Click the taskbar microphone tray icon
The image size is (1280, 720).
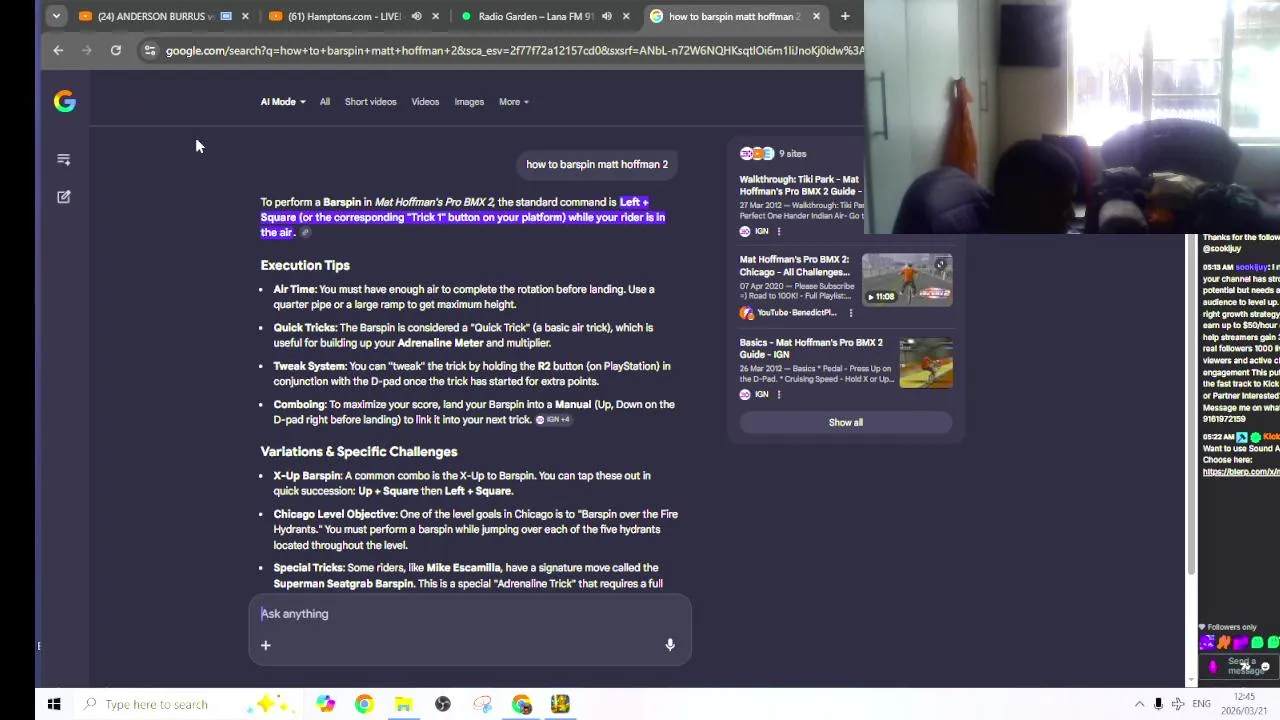pos(1158,704)
